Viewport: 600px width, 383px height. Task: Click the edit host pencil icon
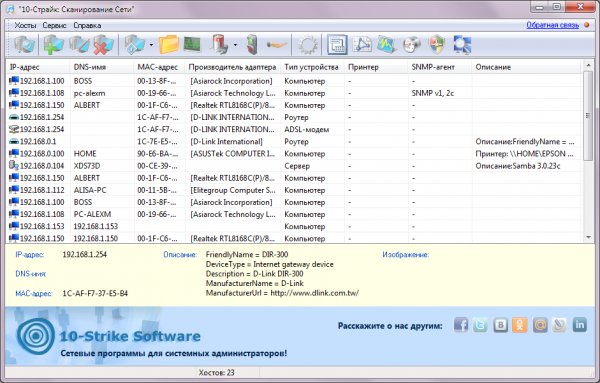point(79,45)
